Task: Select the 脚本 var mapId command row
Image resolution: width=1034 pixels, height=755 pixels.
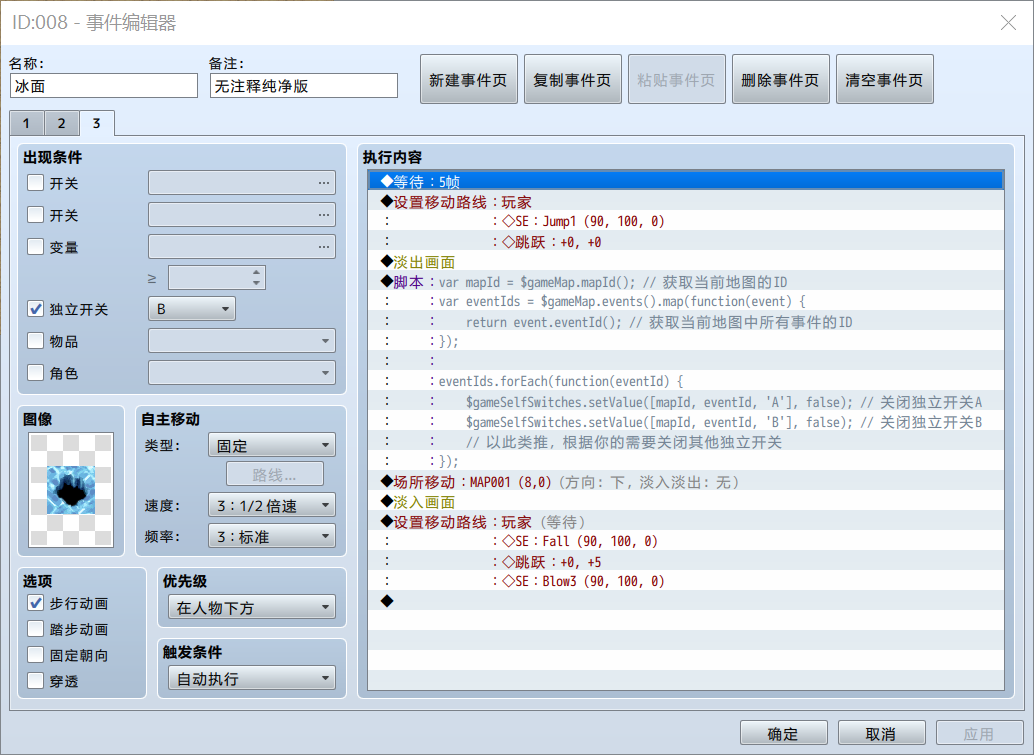Action: (x=686, y=282)
